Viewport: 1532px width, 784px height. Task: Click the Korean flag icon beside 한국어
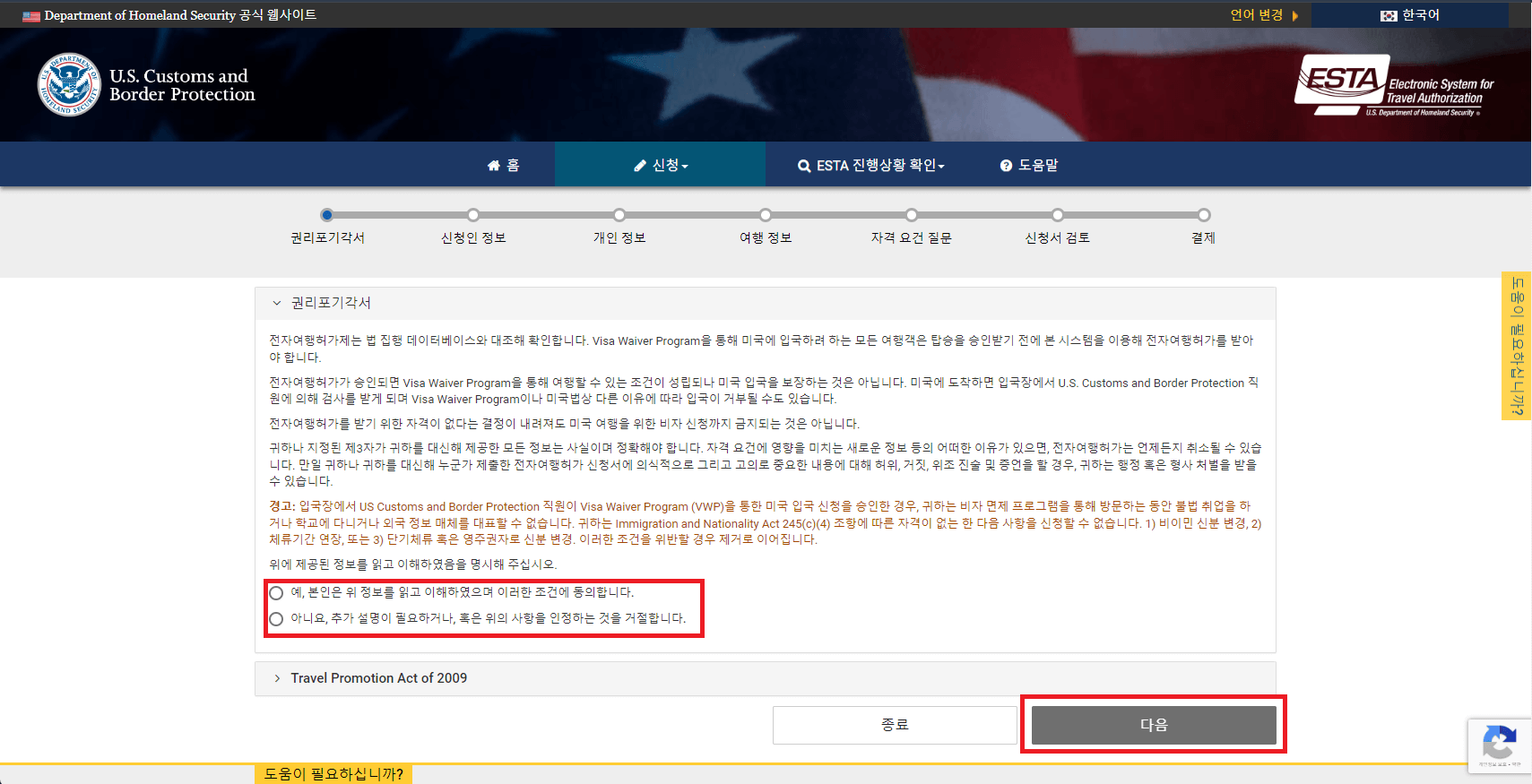click(x=1389, y=16)
